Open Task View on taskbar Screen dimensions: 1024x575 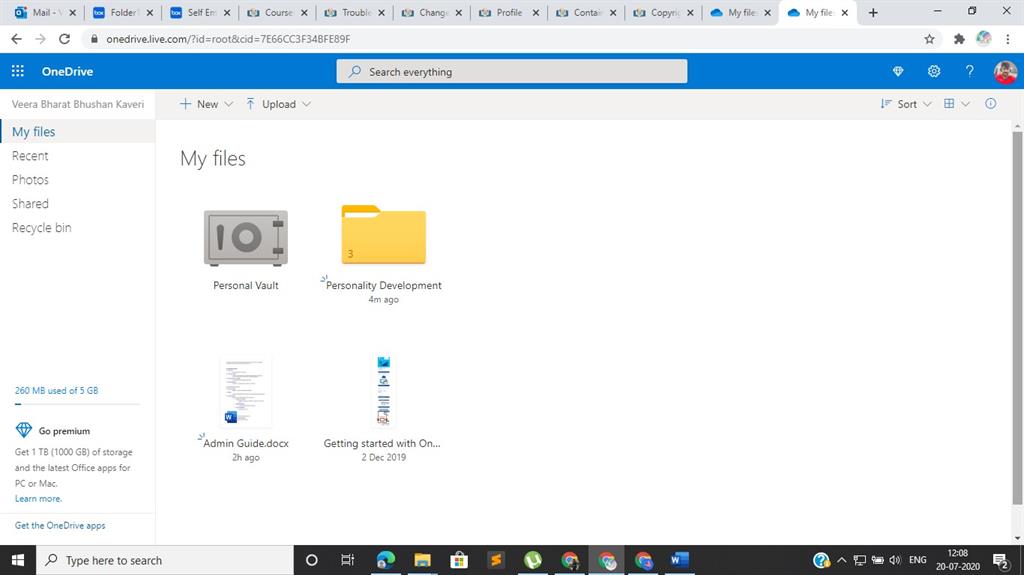click(347, 560)
